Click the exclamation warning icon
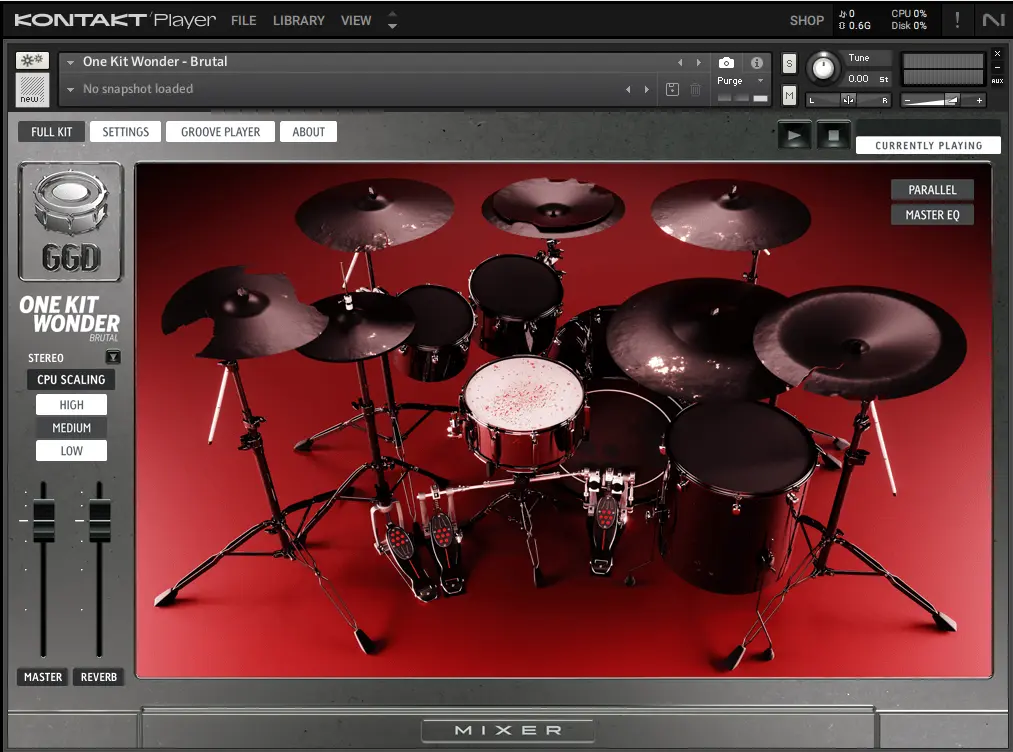Screen dimensions: 1013x752 click(957, 19)
